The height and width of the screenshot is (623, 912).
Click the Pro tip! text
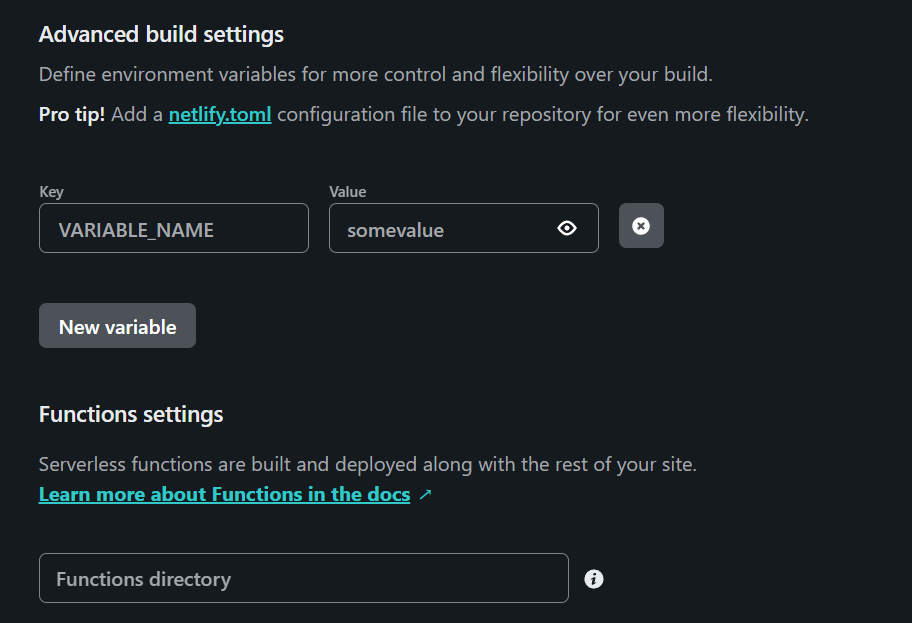pos(72,115)
